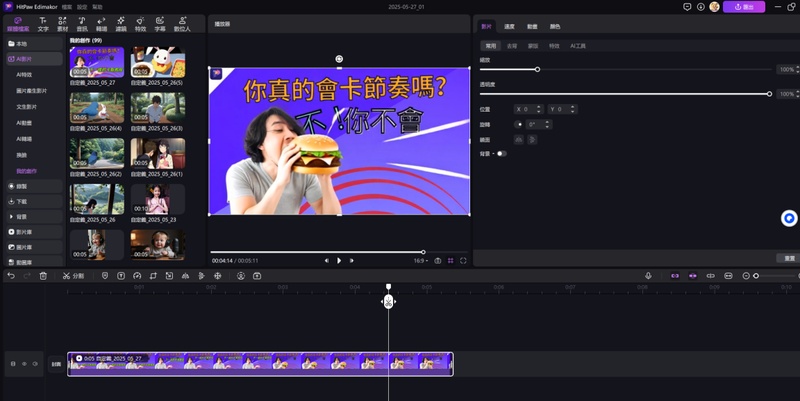Select the 特效 sub-tab in properties panel
The width and height of the screenshot is (800, 401).
[554, 46]
